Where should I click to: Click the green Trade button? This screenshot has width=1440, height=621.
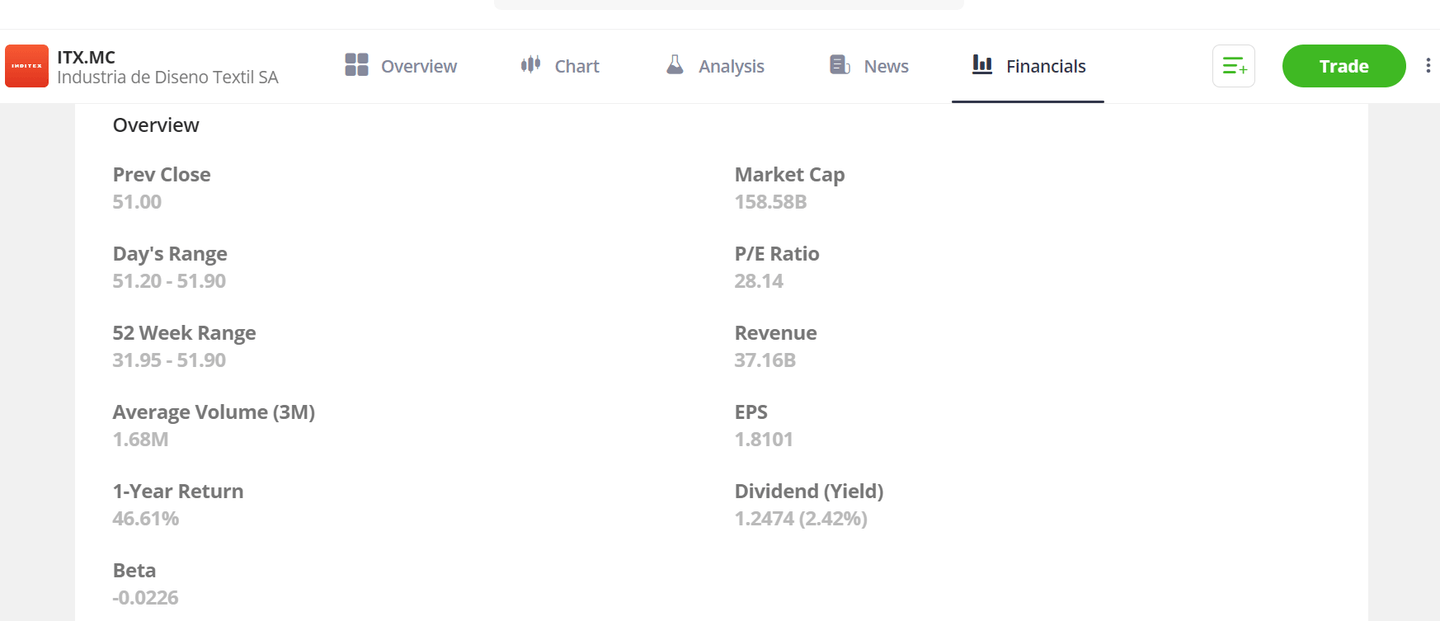(x=1343, y=65)
